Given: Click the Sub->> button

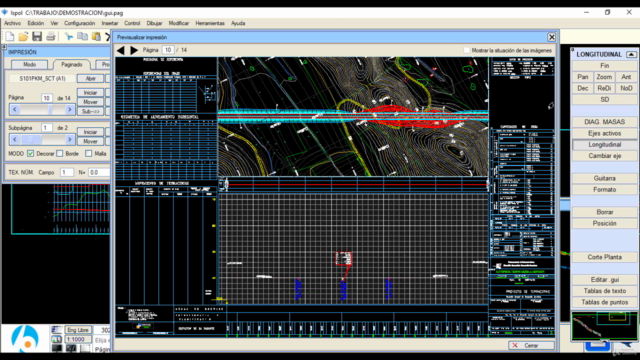Looking at the screenshot, I should pyautogui.click(x=90, y=111).
